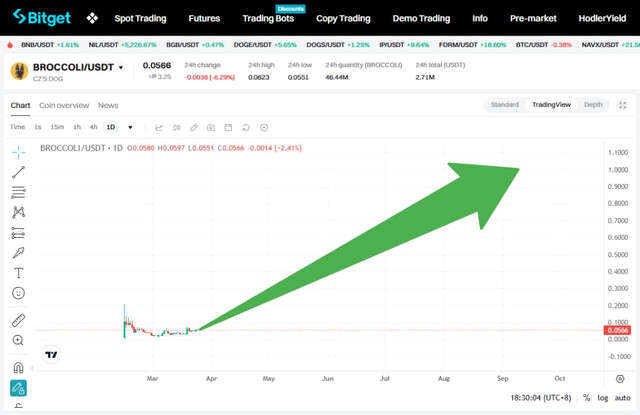Activate the zoom in tool
Screen dimensions: 640x415
pyautogui.click(x=18, y=340)
